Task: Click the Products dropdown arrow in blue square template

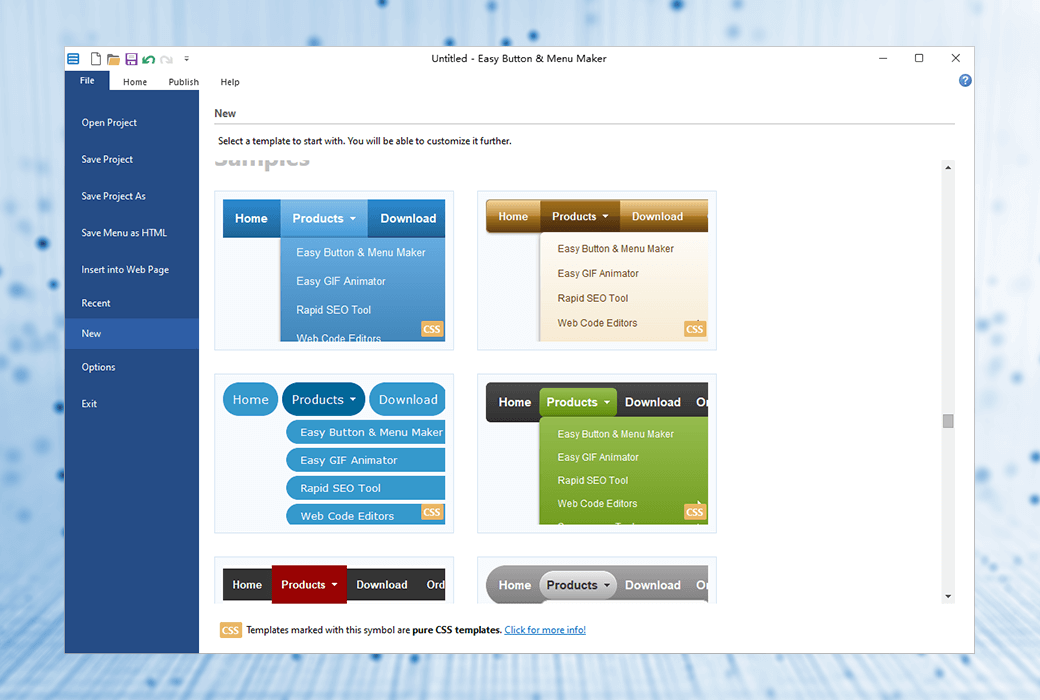Action: (x=353, y=219)
